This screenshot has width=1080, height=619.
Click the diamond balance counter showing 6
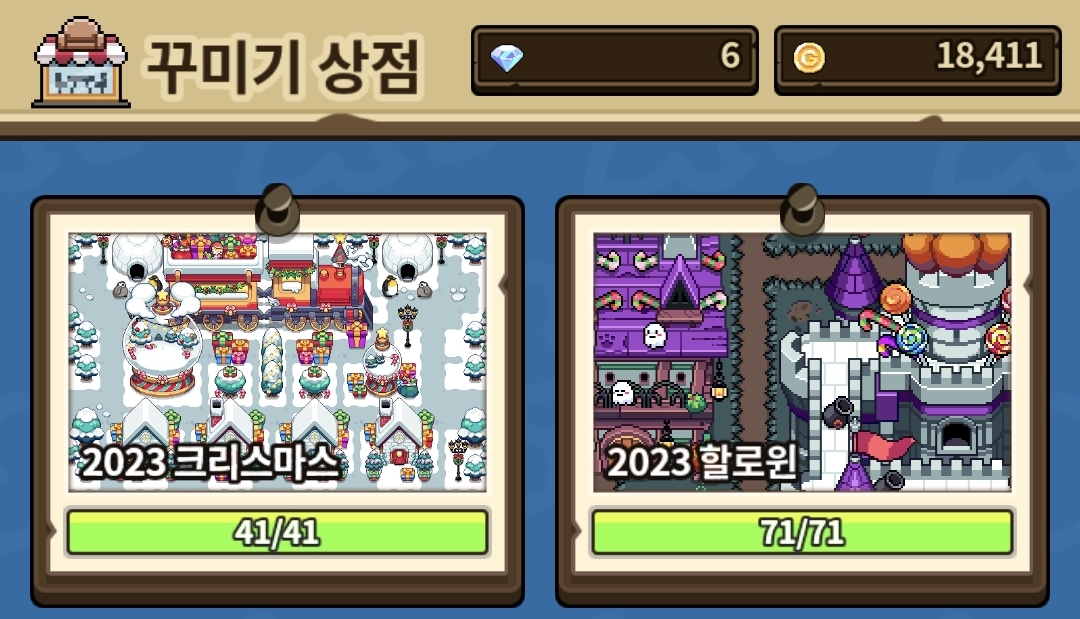pyautogui.click(x=614, y=60)
